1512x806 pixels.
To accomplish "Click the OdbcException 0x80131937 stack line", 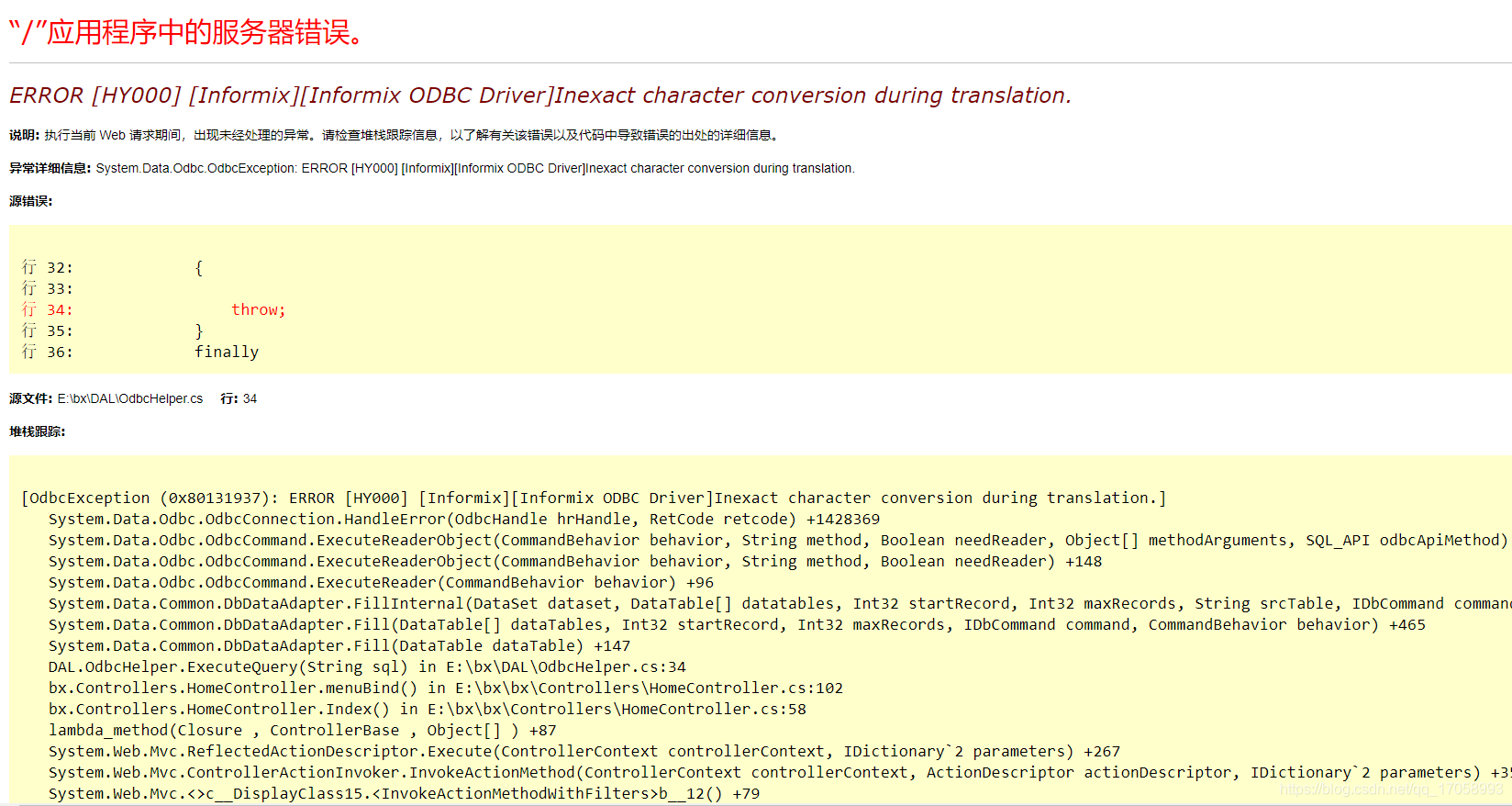I will pos(594,498).
